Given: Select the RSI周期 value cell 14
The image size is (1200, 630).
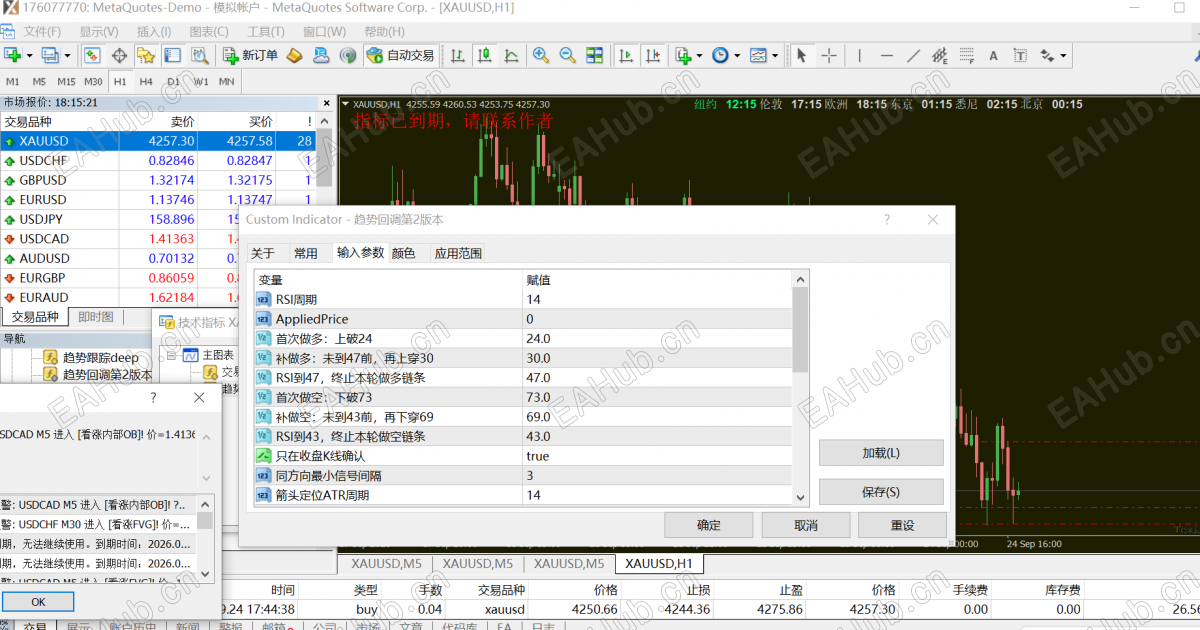Looking at the screenshot, I should tap(657, 299).
